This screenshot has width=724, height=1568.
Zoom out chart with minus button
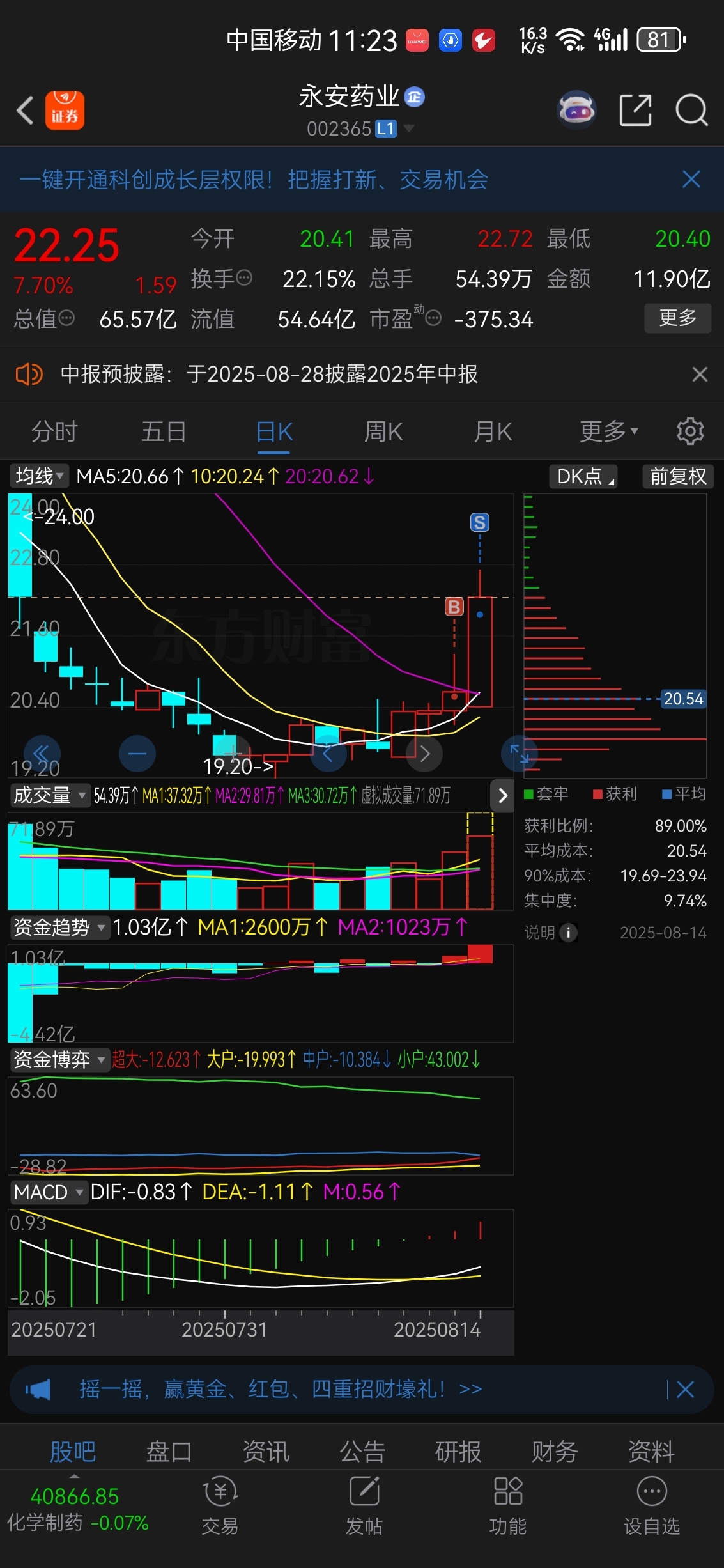coord(137,754)
